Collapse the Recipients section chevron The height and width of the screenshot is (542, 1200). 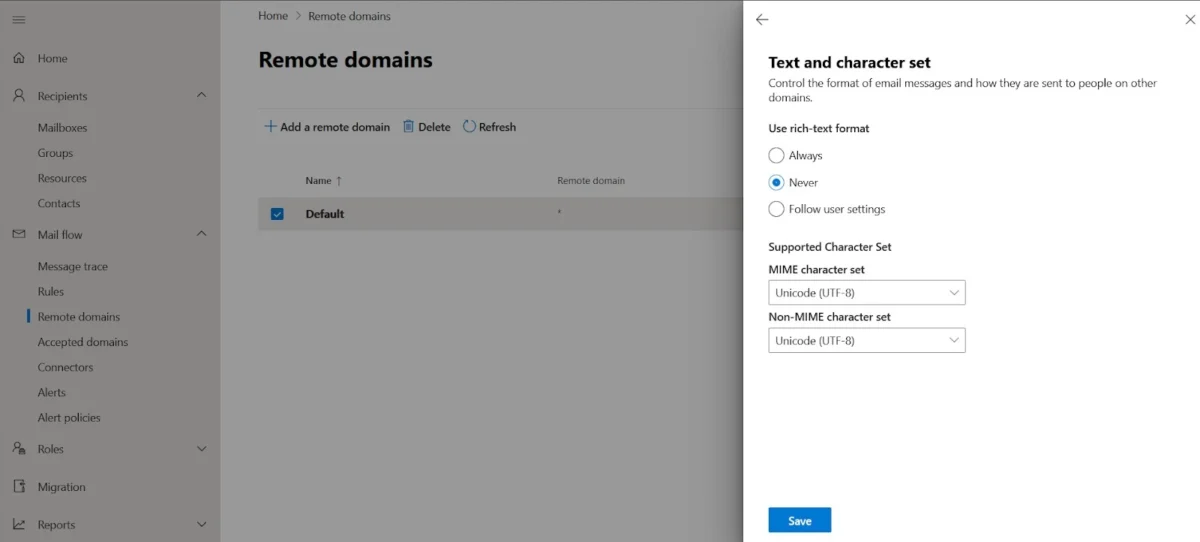coord(201,96)
